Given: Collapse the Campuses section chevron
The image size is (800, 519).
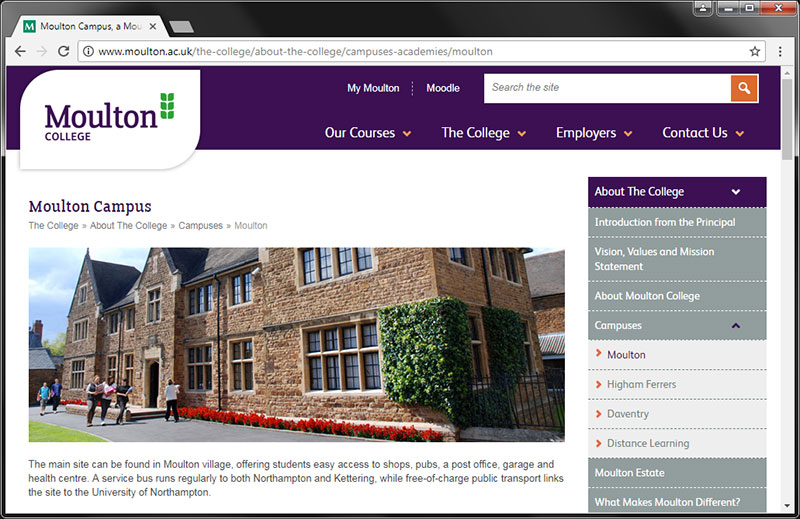Looking at the screenshot, I should pyautogui.click(x=736, y=326).
